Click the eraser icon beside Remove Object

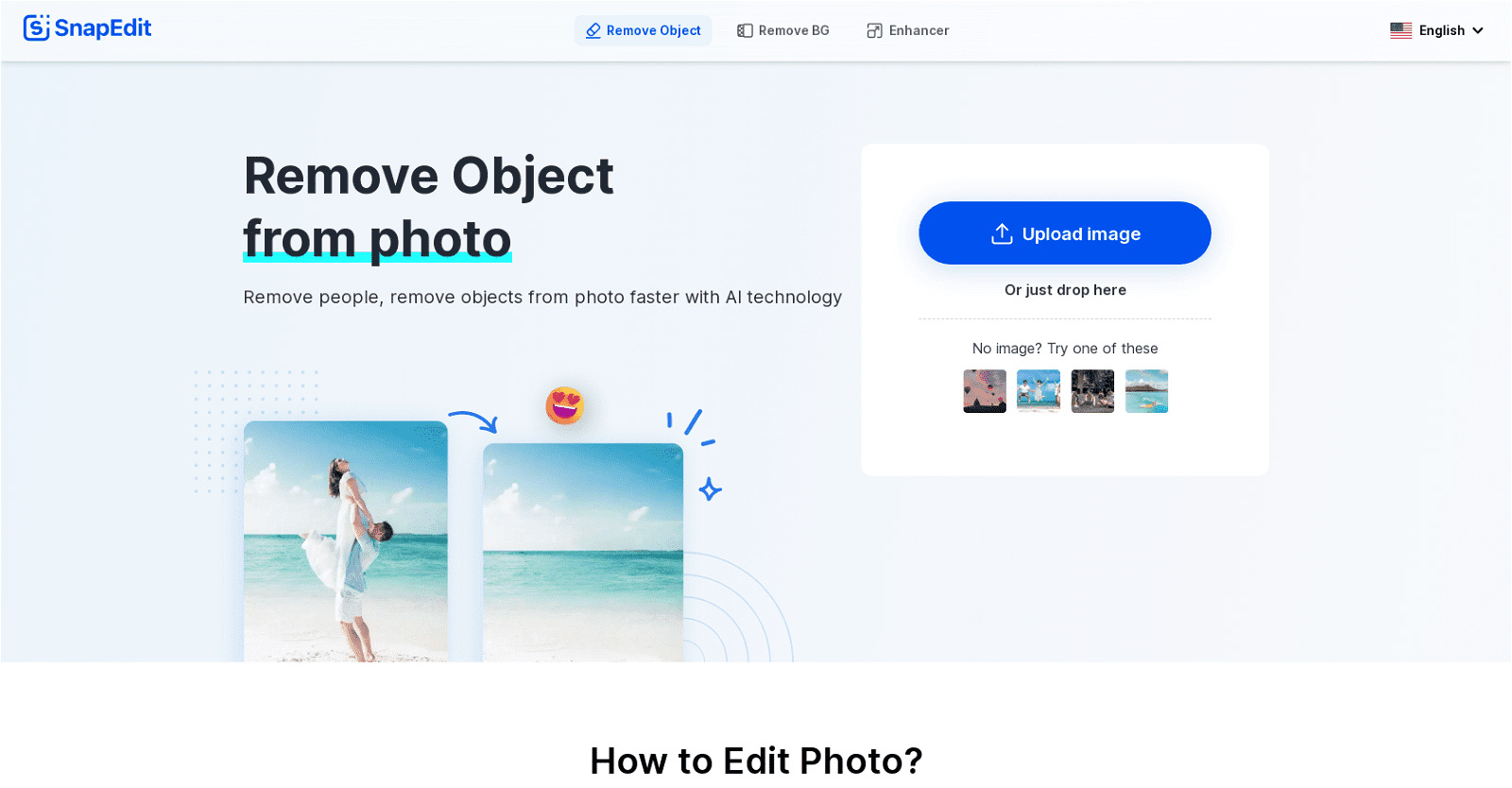[593, 31]
